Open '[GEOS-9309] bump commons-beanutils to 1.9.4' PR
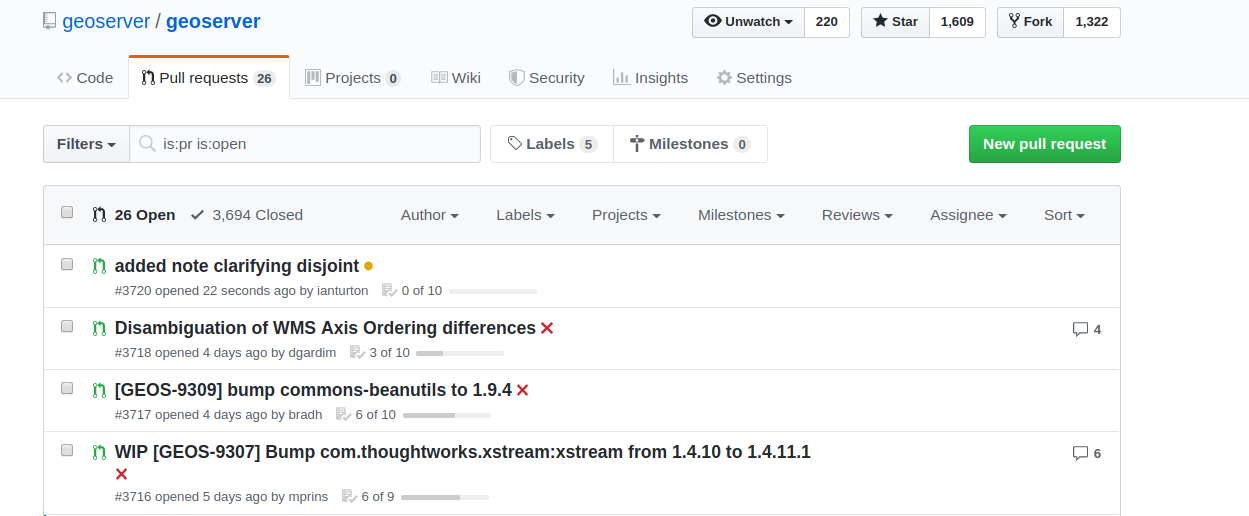The width and height of the screenshot is (1249, 516). click(x=313, y=390)
